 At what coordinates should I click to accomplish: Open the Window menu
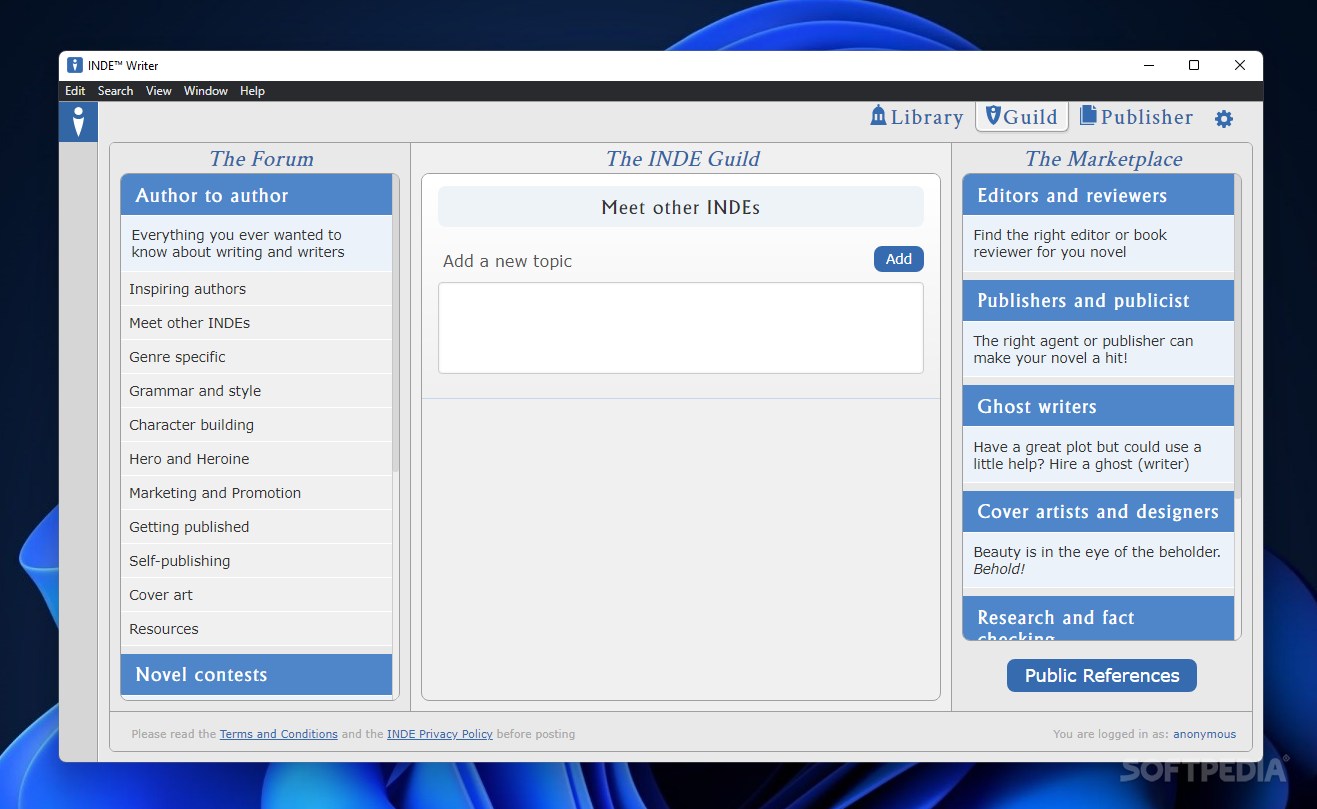[x=206, y=91]
